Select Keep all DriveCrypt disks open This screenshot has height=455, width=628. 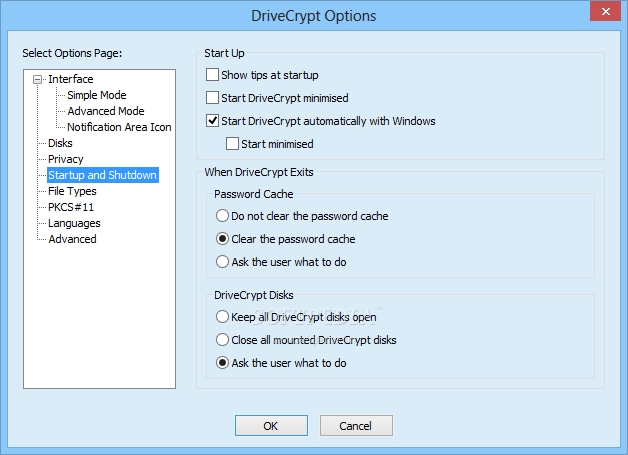222,317
